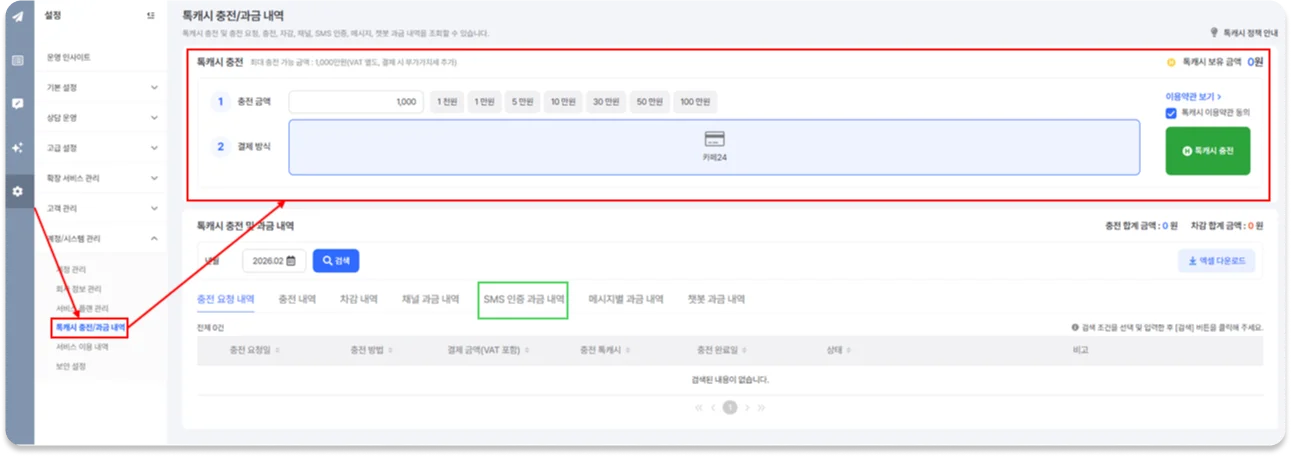This screenshot has width=1291, height=456.
Task: Open the list panel icon in left rail
Action: click(x=17, y=60)
